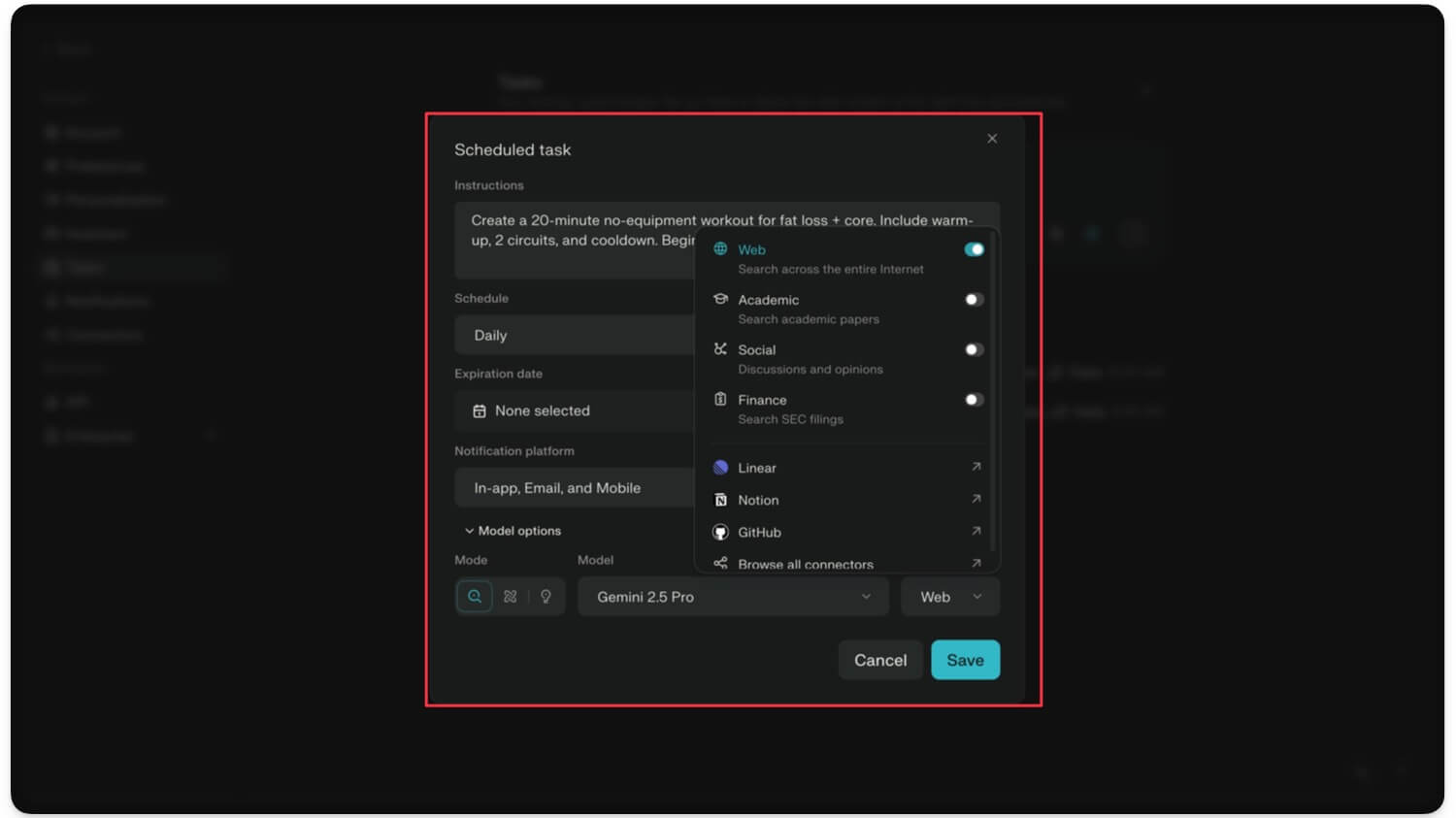Select the Search mode magnifier icon
This screenshot has height=818, width=1456.
click(475, 597)
